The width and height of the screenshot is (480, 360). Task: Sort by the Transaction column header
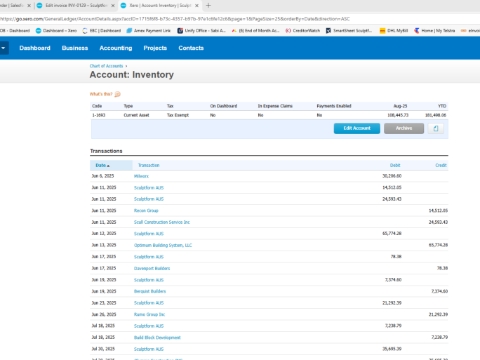click(149, 165)
